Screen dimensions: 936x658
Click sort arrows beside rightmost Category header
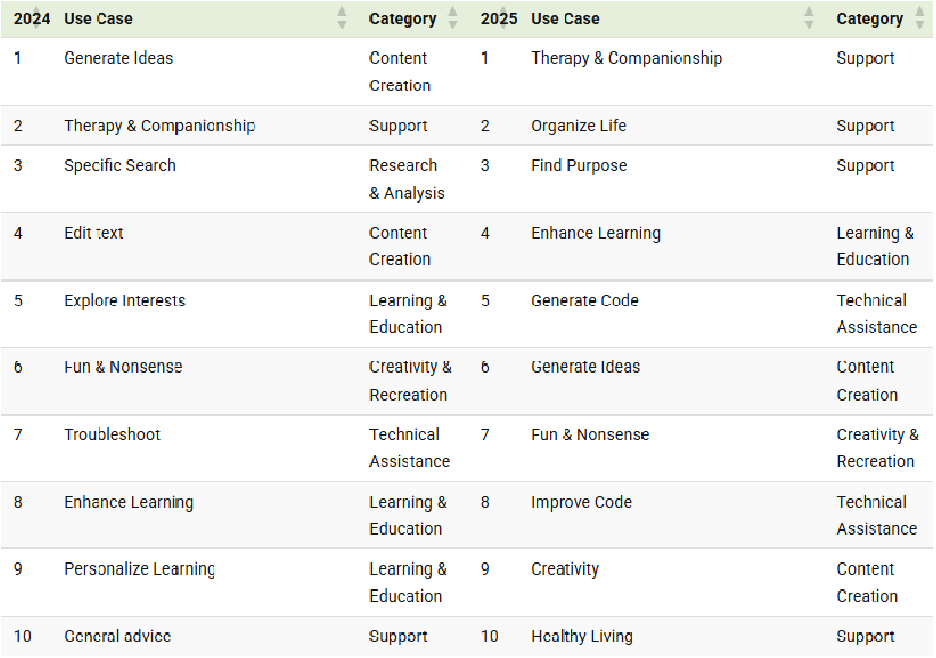coord(920,18)
